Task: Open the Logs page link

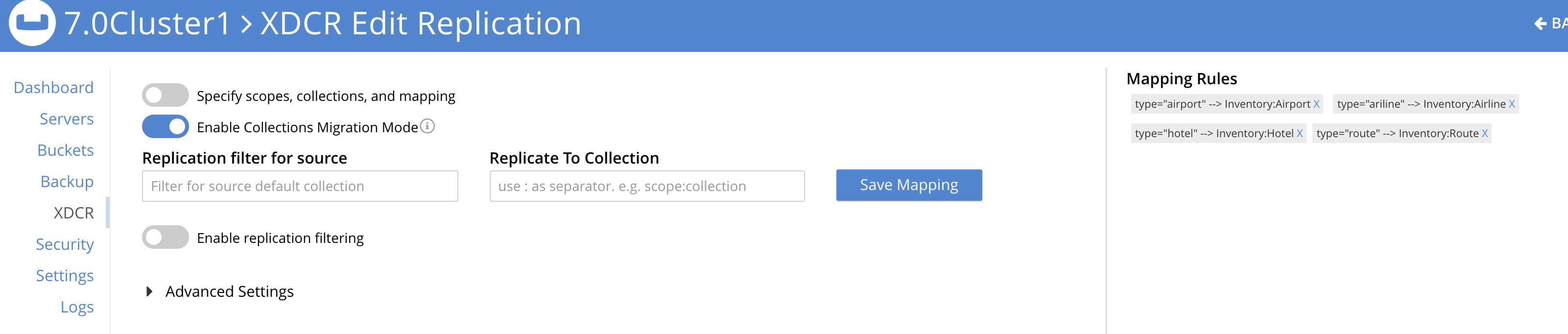Action: [77, 307]
